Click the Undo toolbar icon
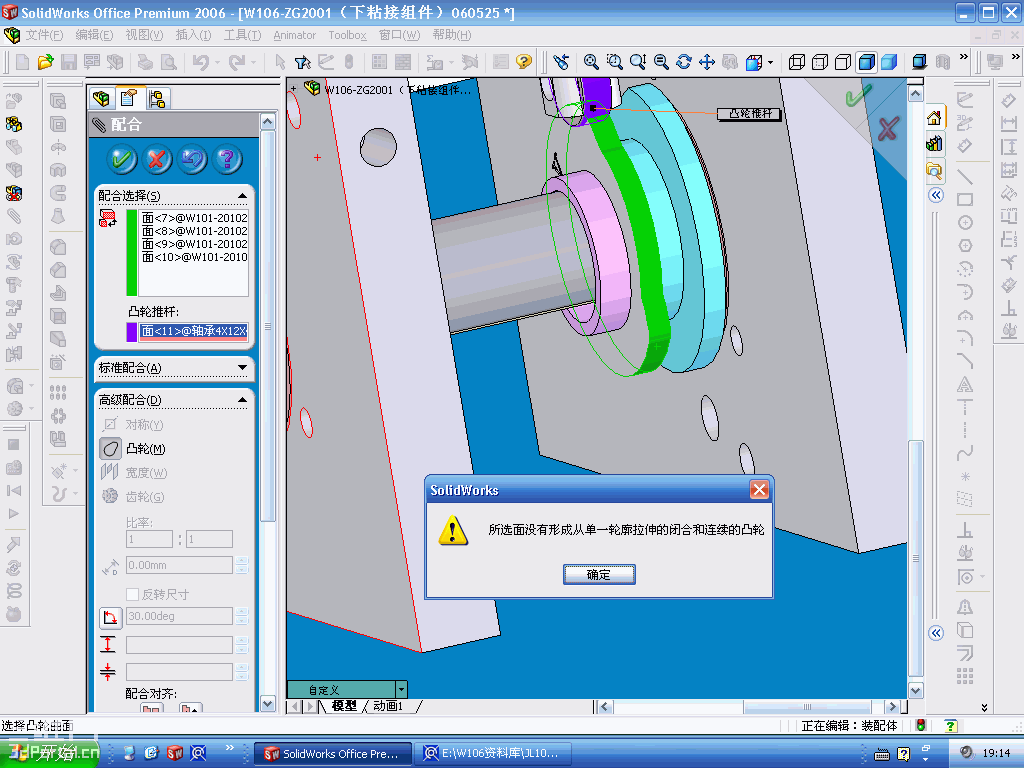 200,62
